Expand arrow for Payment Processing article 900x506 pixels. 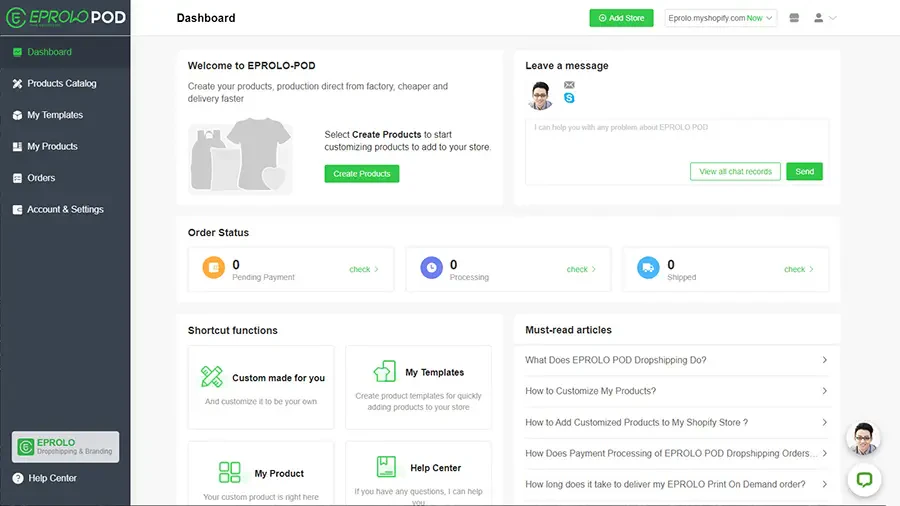(824, 453)
